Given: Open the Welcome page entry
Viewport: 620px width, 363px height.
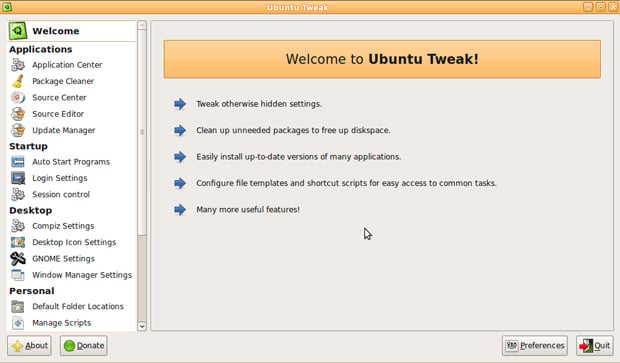Looking at the screenshot, I should 72,31.
